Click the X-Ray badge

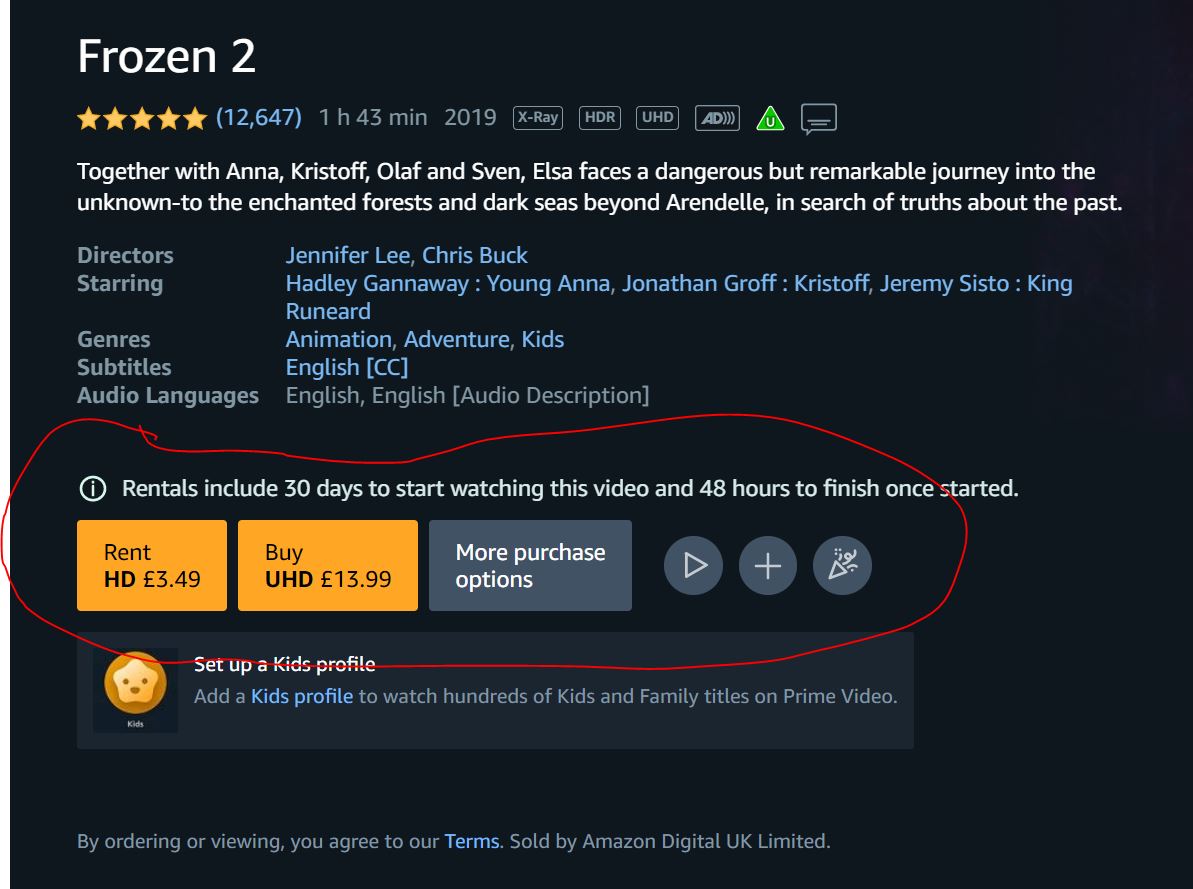[x=538, y=118]
